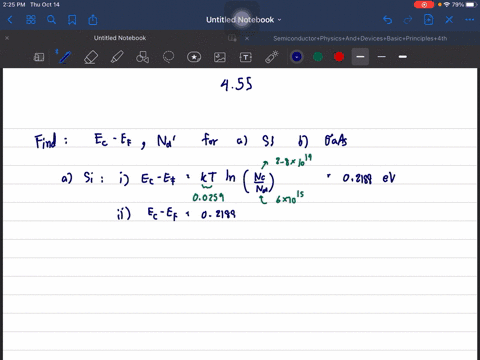This screenshot has width=480, height=360.
Task: Select the Text box tool
Action: [x=246, y=57]
